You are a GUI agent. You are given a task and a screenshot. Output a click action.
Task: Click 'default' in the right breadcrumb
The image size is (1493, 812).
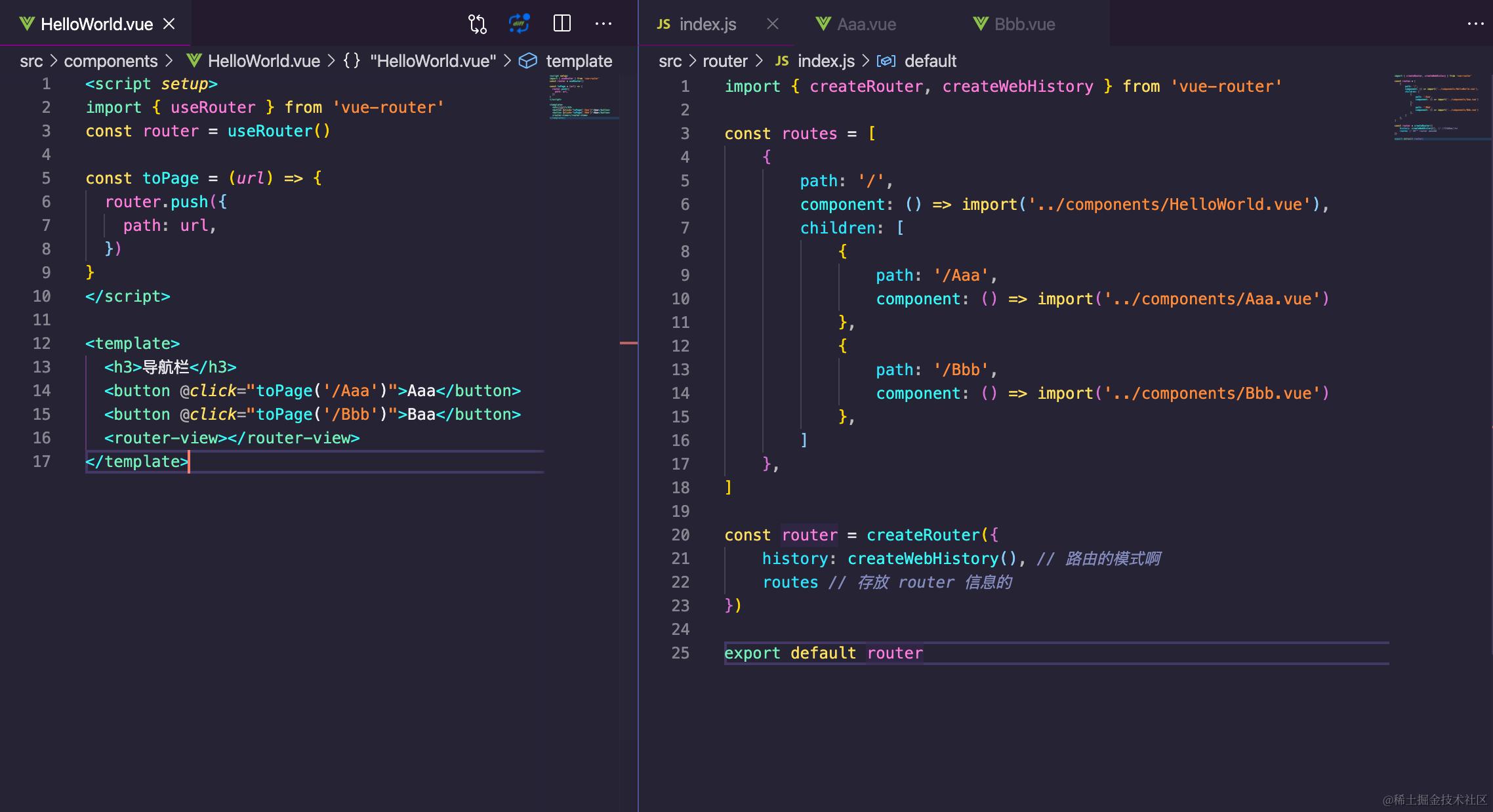pos(930,61)
